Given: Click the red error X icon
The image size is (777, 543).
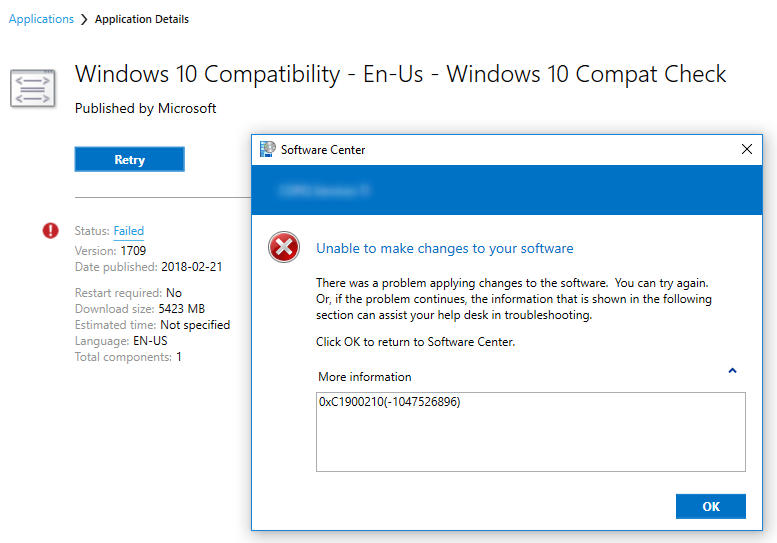Looking at the screenshot, I should click(284, 247).
